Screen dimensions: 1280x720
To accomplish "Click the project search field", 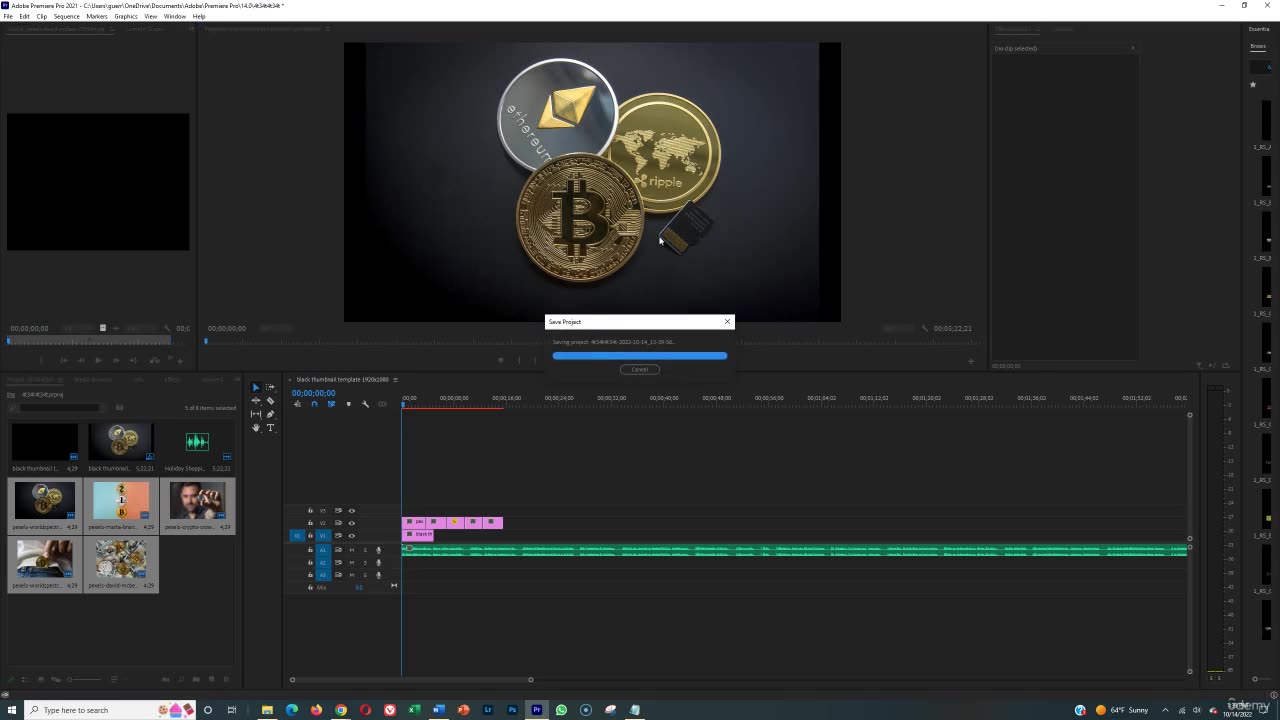I will tap(60, 407).
